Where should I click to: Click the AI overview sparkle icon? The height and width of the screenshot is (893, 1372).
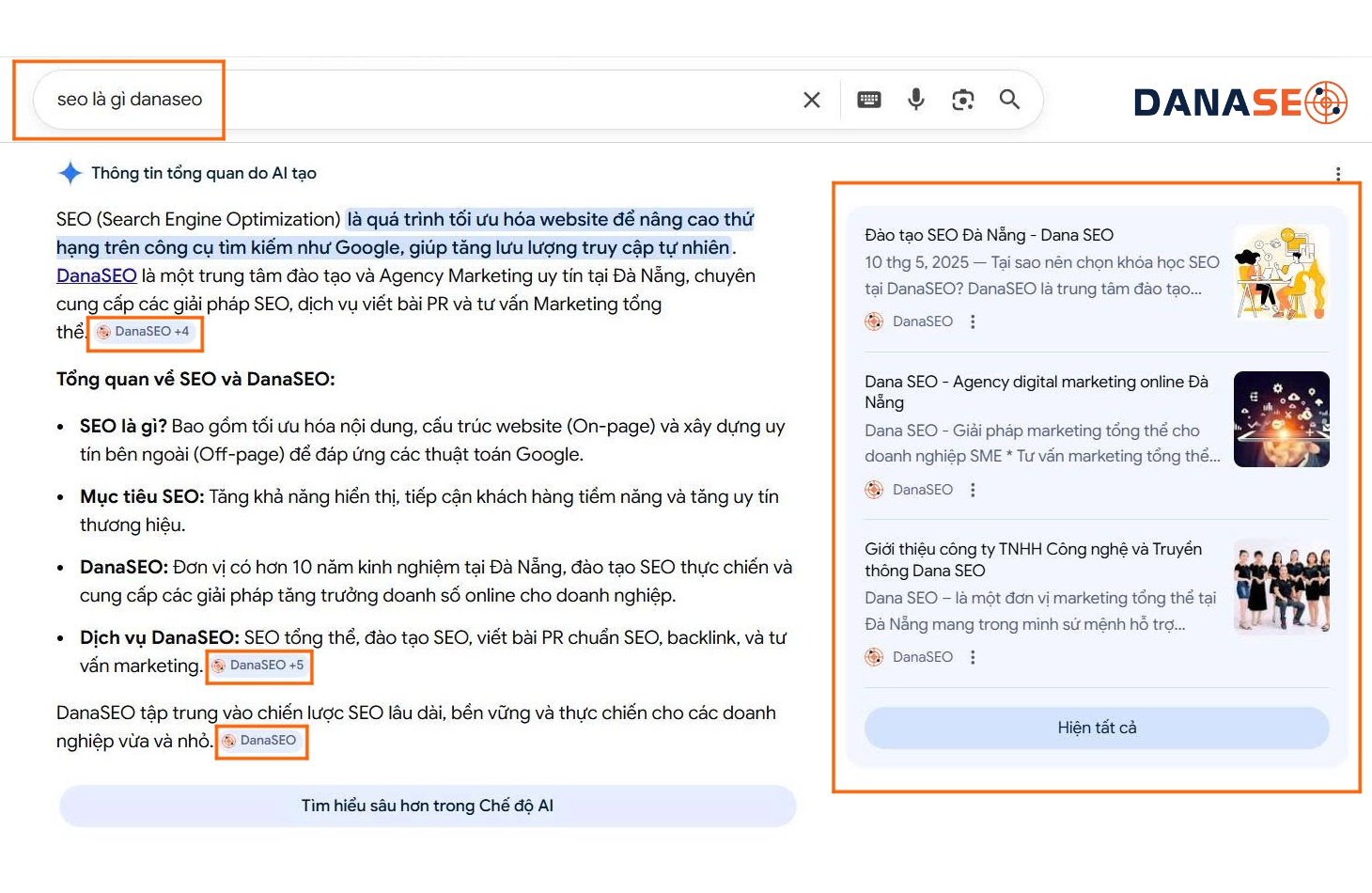click(70, 173)
